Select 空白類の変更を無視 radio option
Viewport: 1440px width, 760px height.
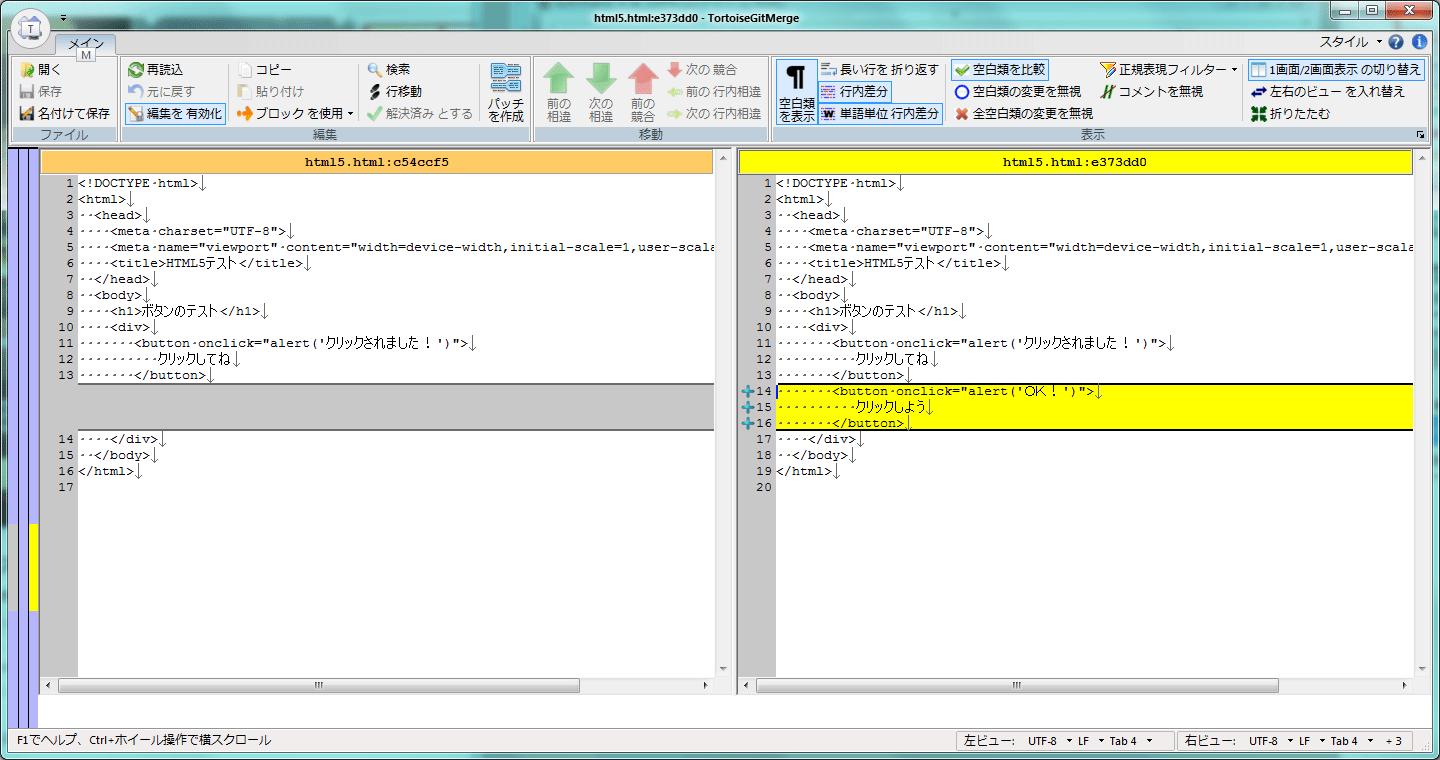click(x=962, y=92)
